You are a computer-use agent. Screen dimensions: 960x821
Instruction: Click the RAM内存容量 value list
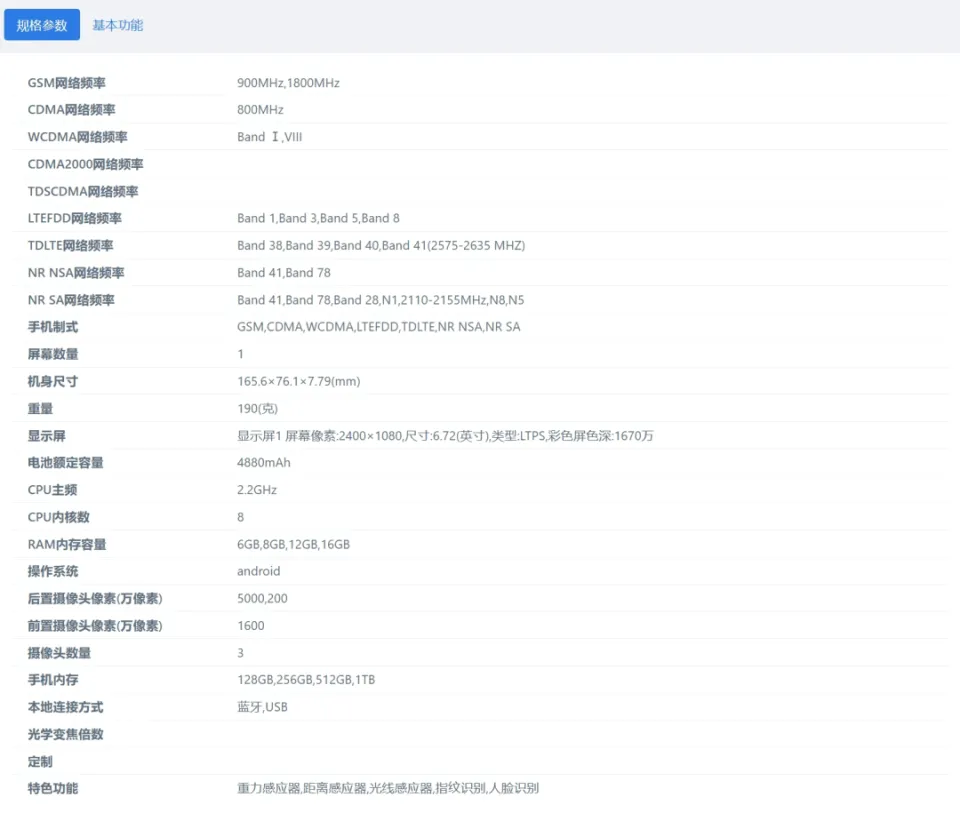pyautogui.click(x=293, y=544)
